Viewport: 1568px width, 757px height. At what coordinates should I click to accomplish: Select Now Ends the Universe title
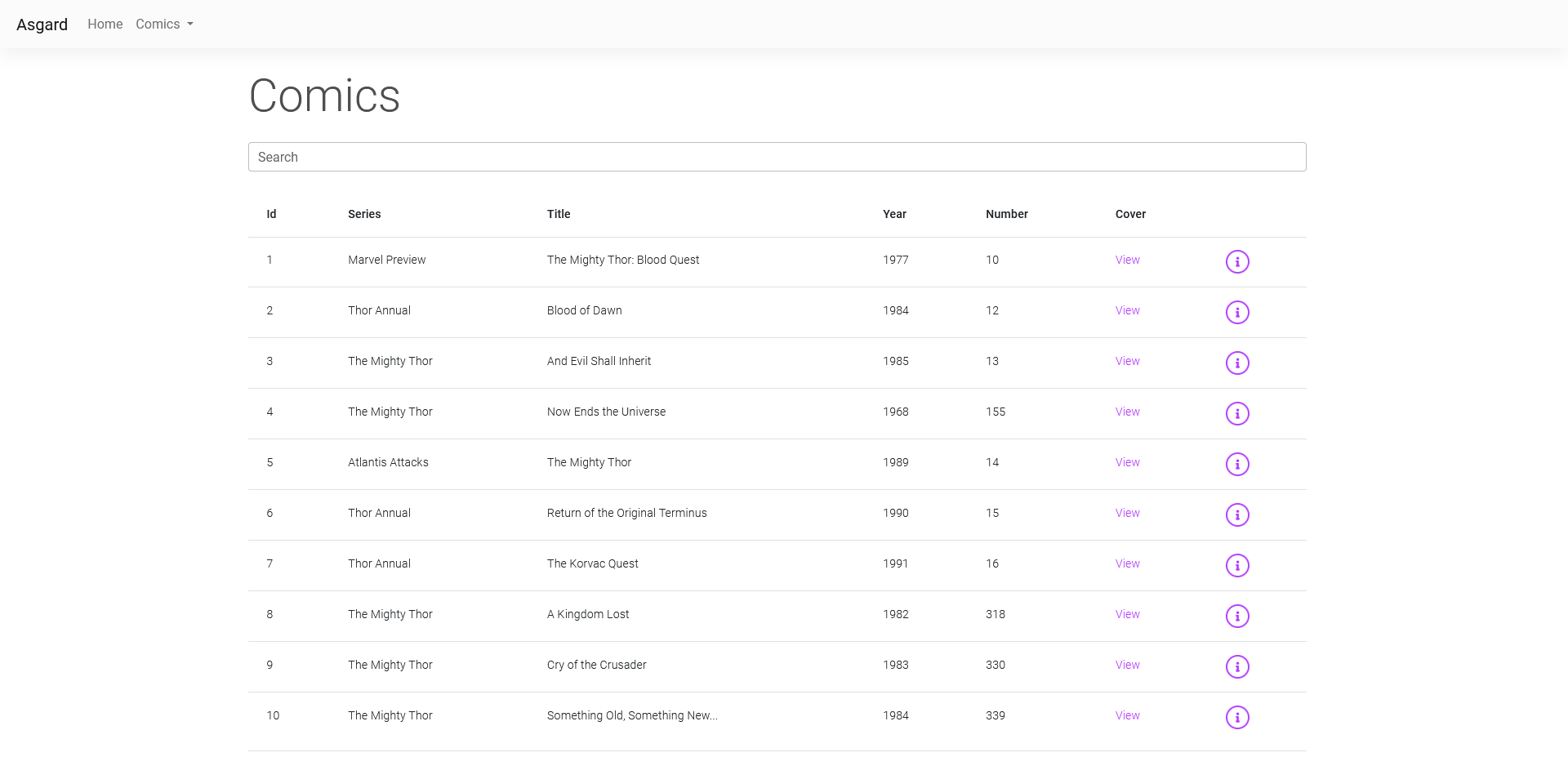pos(606,412)
